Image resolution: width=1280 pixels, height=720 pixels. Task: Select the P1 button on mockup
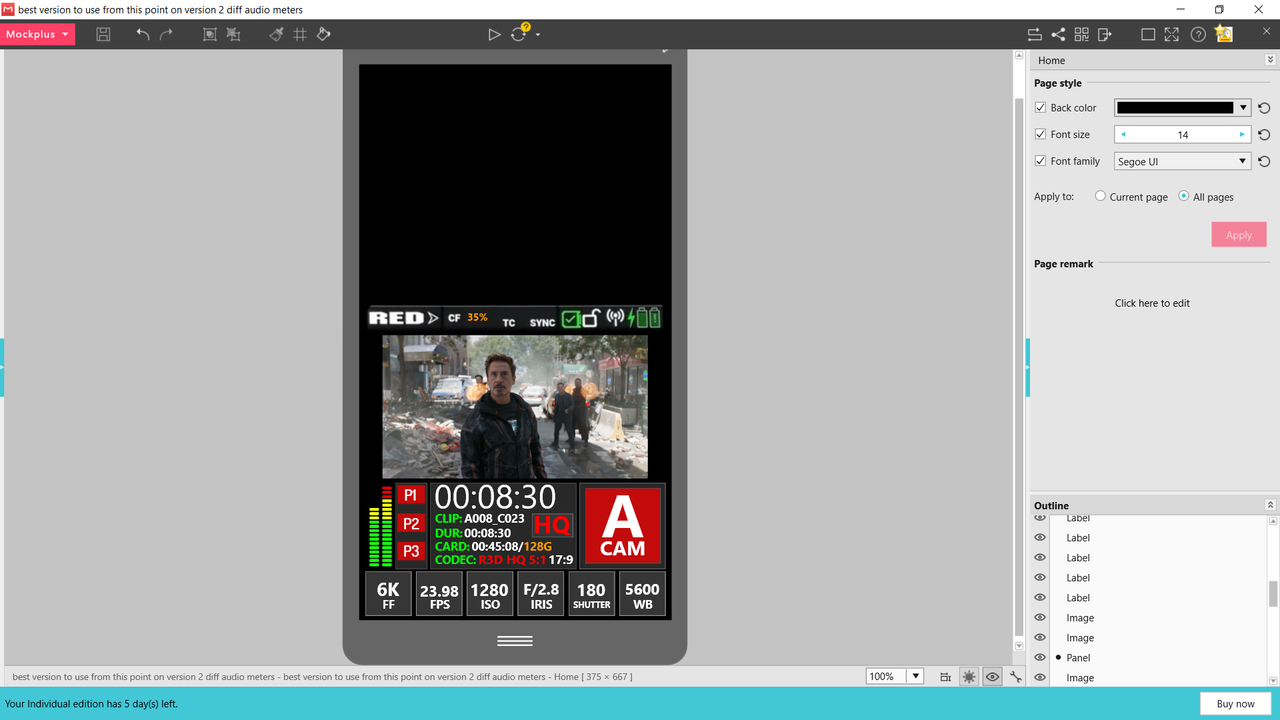point(411,495)
